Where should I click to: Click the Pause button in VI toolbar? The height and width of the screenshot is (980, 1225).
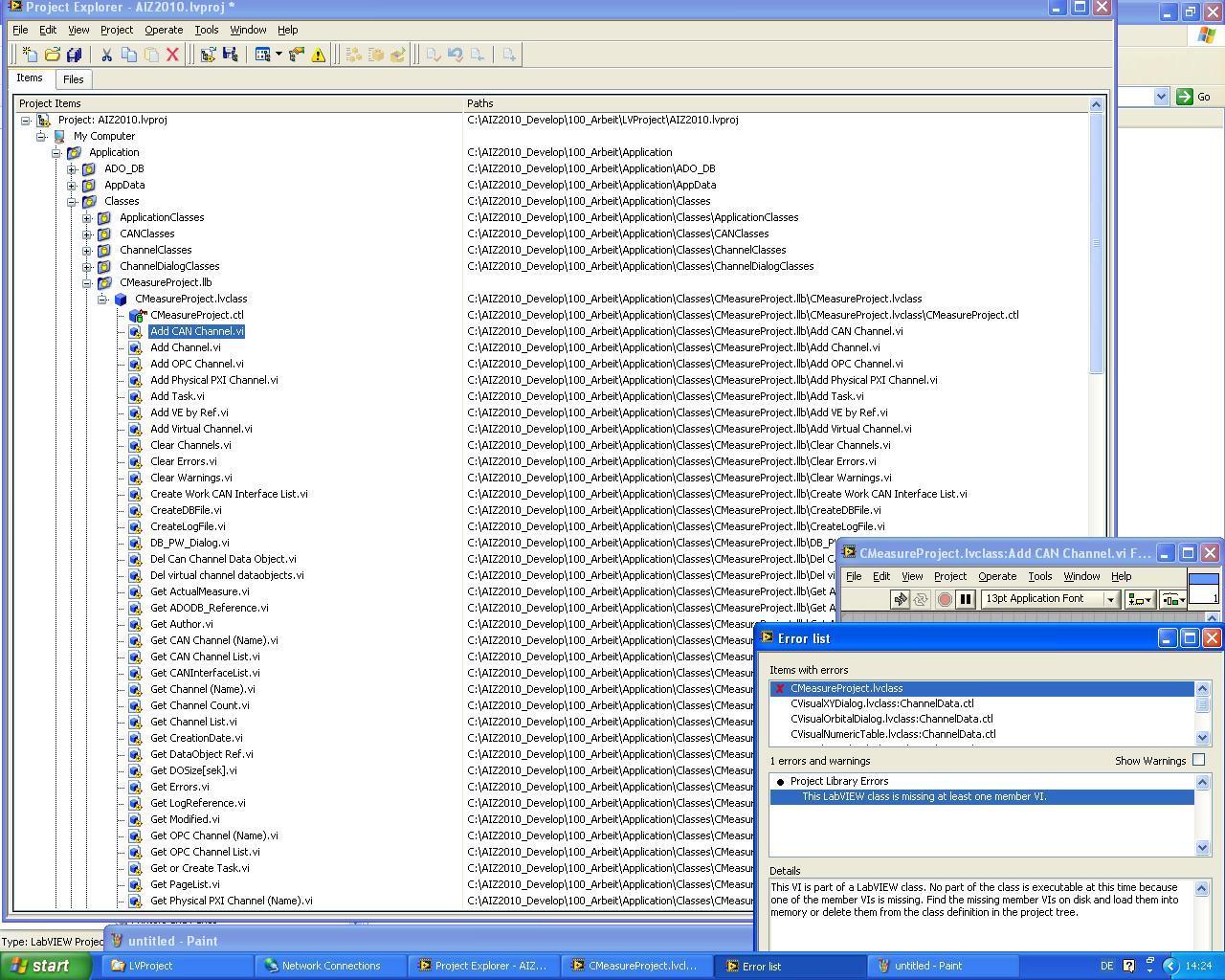966,599
